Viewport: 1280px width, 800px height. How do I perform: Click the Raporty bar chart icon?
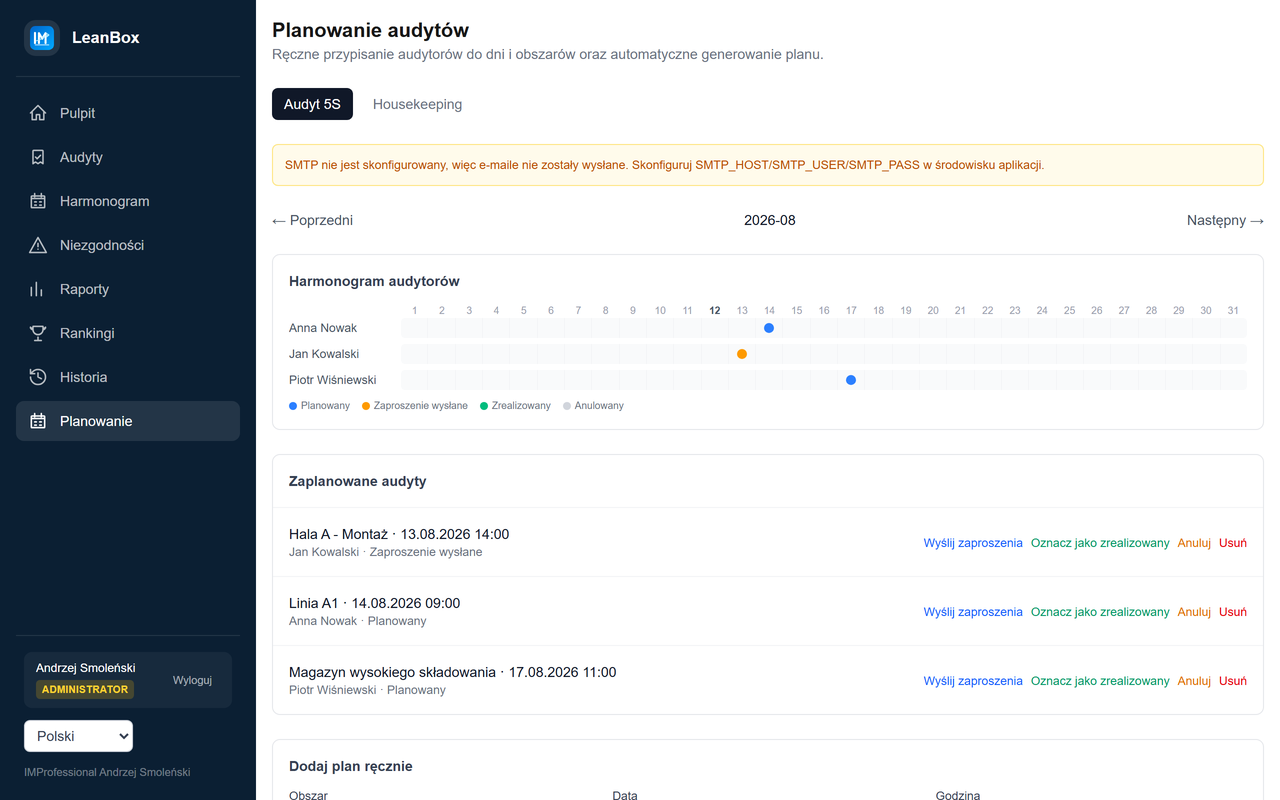(38, 289)
